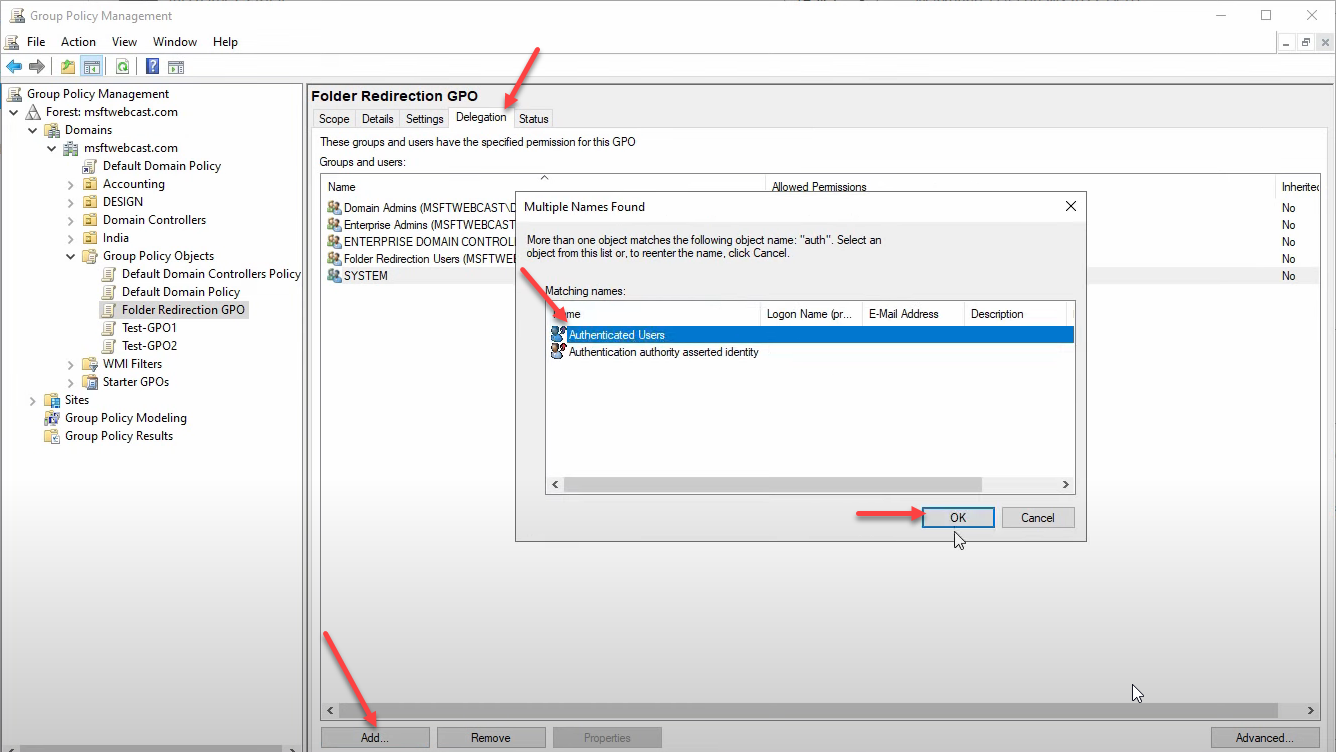Open the Action menu
The image size is (1336, 752).
pos(78,42)
